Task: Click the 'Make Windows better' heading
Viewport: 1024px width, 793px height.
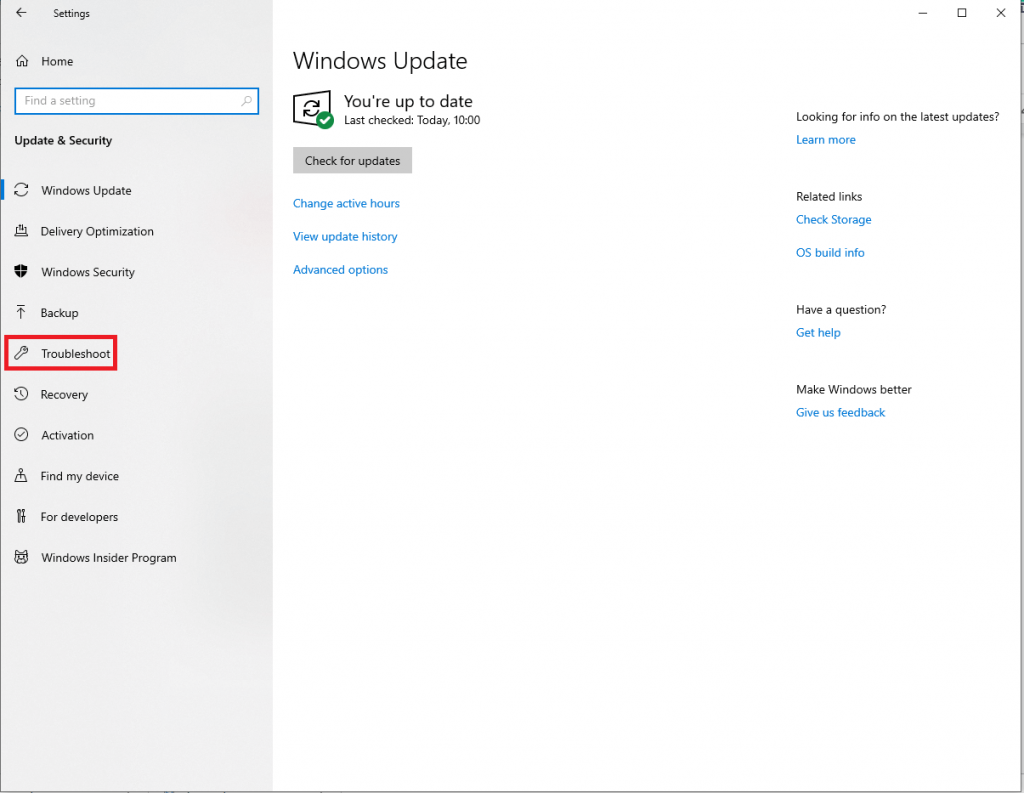Action: click(x=854, y=389)
